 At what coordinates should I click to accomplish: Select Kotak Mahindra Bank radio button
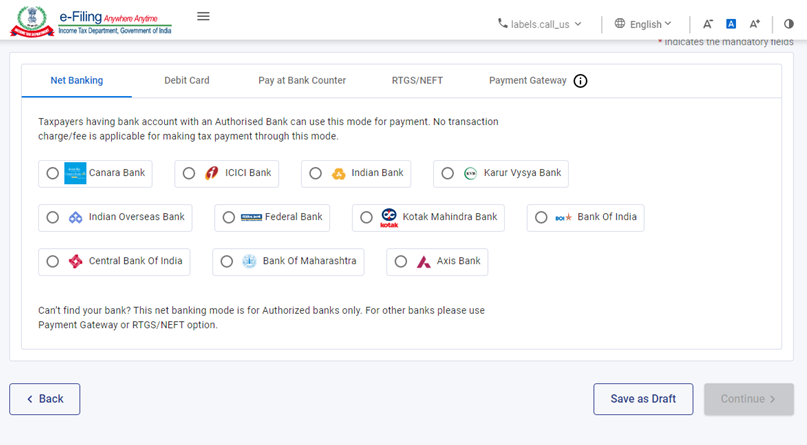[x=366, y=217]
